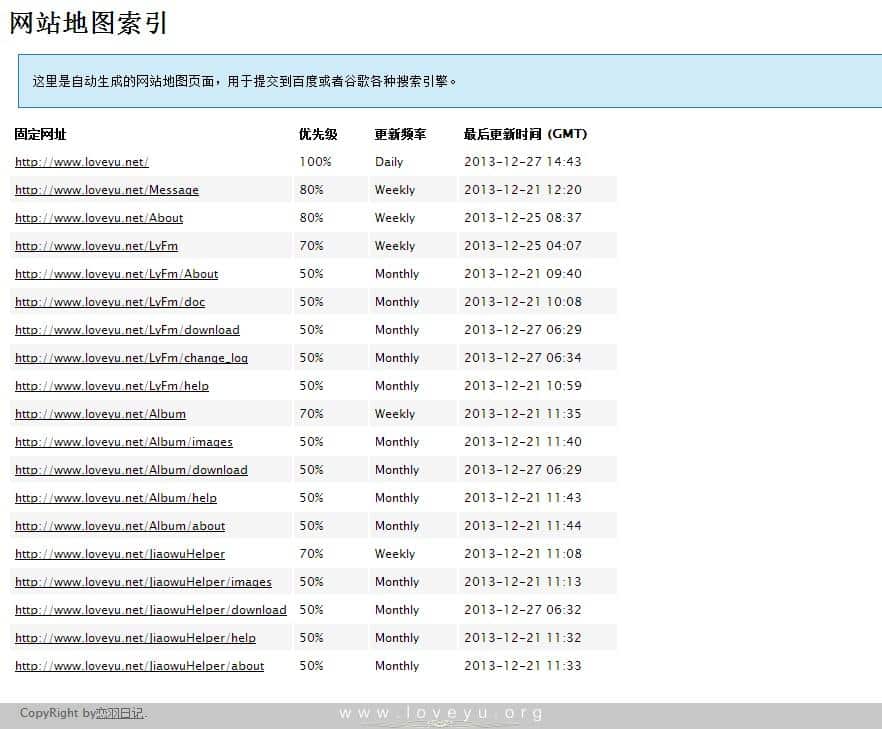Open the loveyu.net/Album/download link
The image size is (882, 729).
tap(131, 470)
